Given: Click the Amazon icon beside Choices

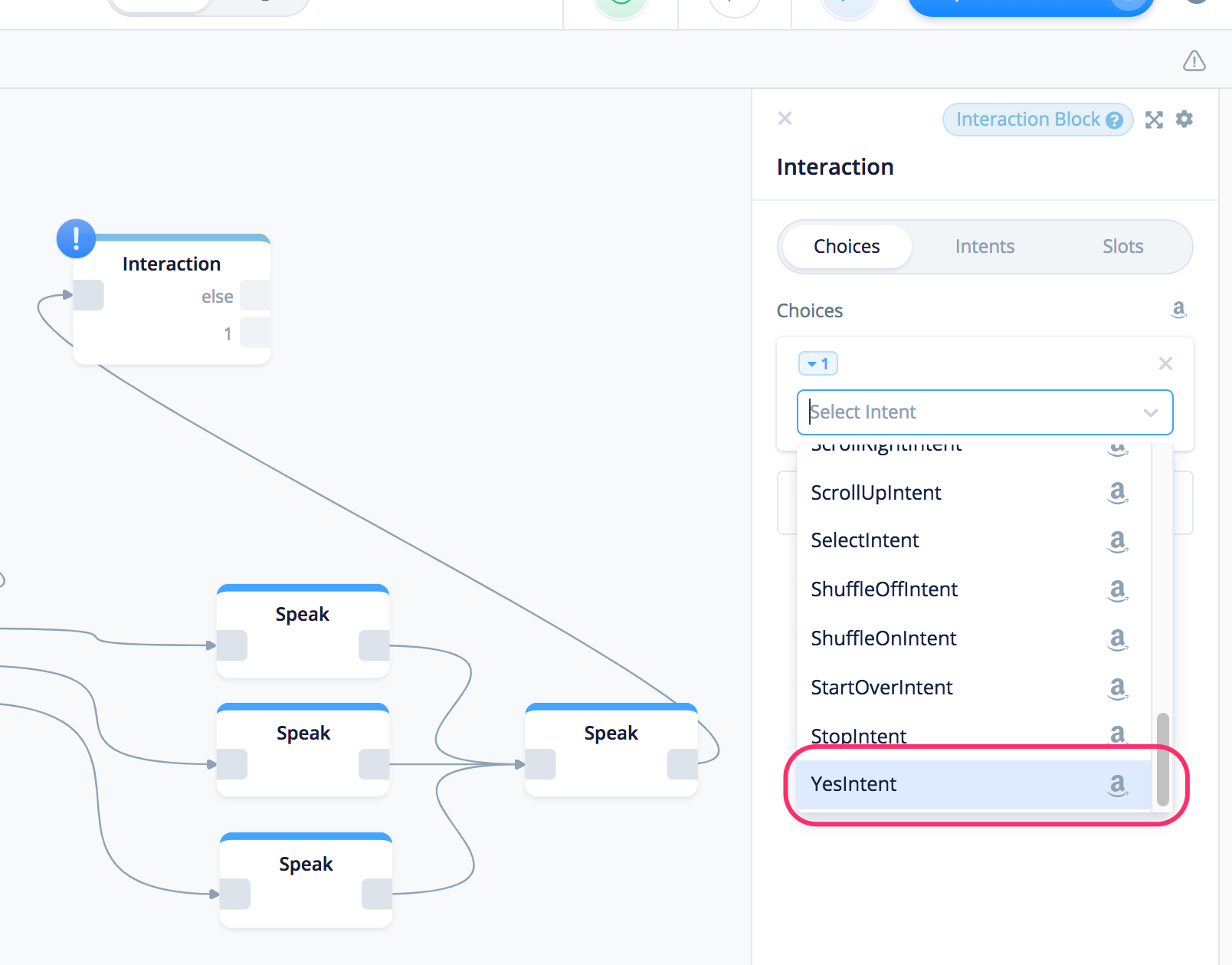Looking at the screenshot, I should click(x=1178, y=310).
